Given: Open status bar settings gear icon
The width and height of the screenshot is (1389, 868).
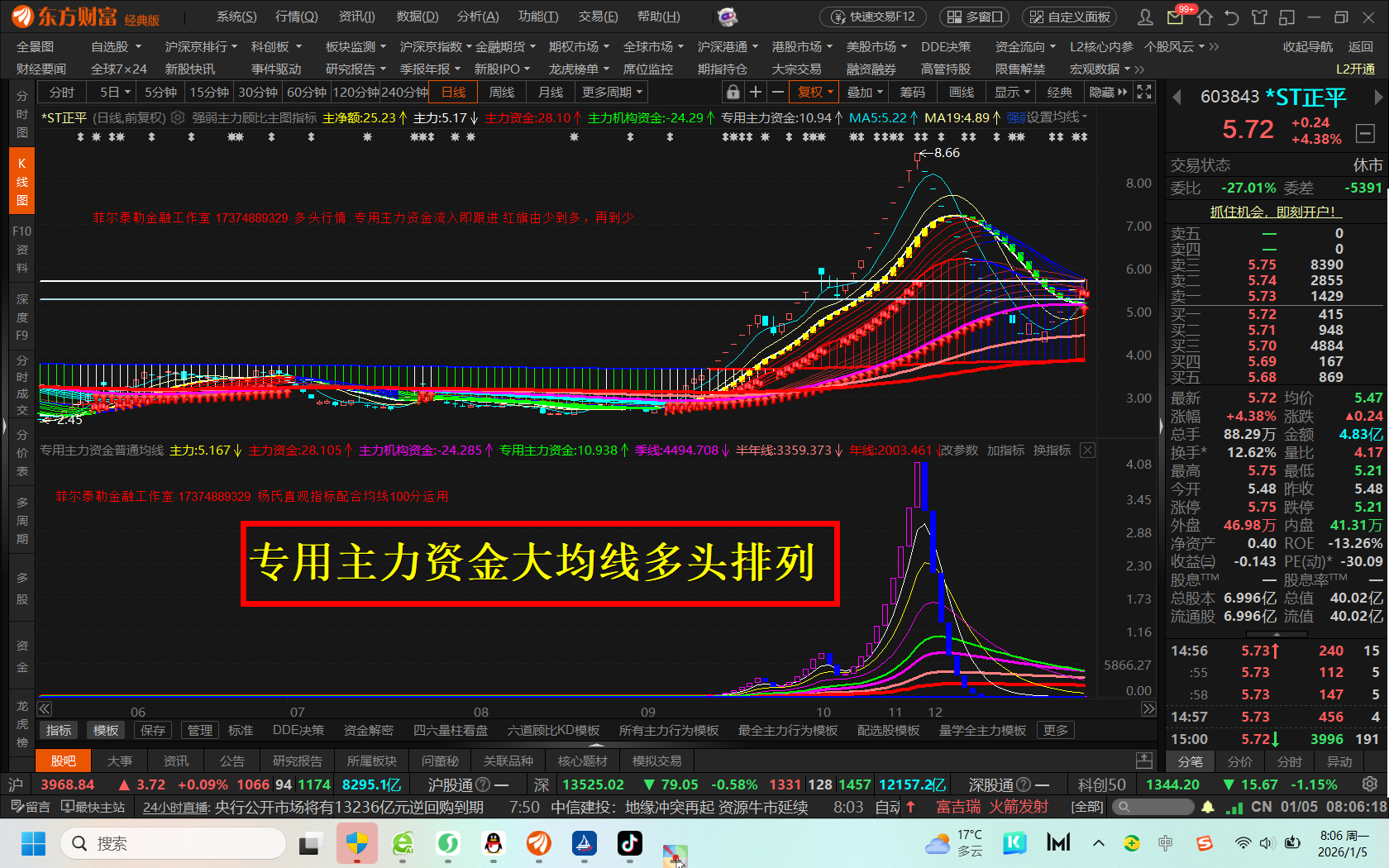Looking at the screenshot, I should pyautogui.click(x=1370, y=784).
